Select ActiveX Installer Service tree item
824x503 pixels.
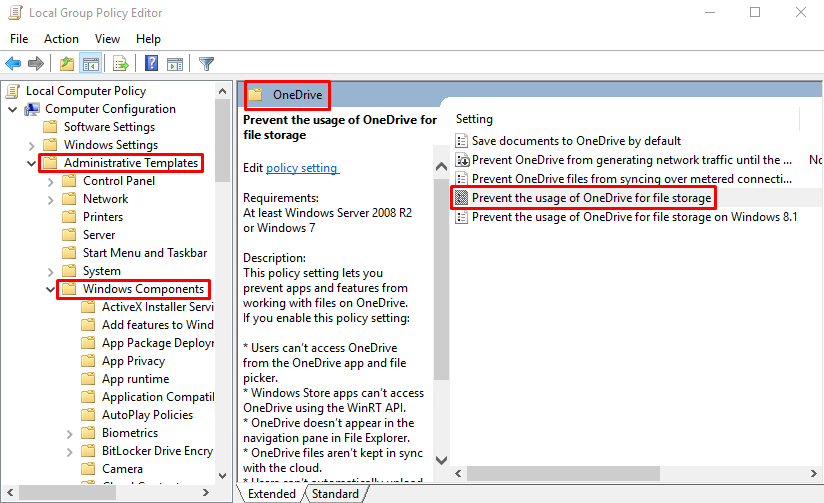click(158, 306)
